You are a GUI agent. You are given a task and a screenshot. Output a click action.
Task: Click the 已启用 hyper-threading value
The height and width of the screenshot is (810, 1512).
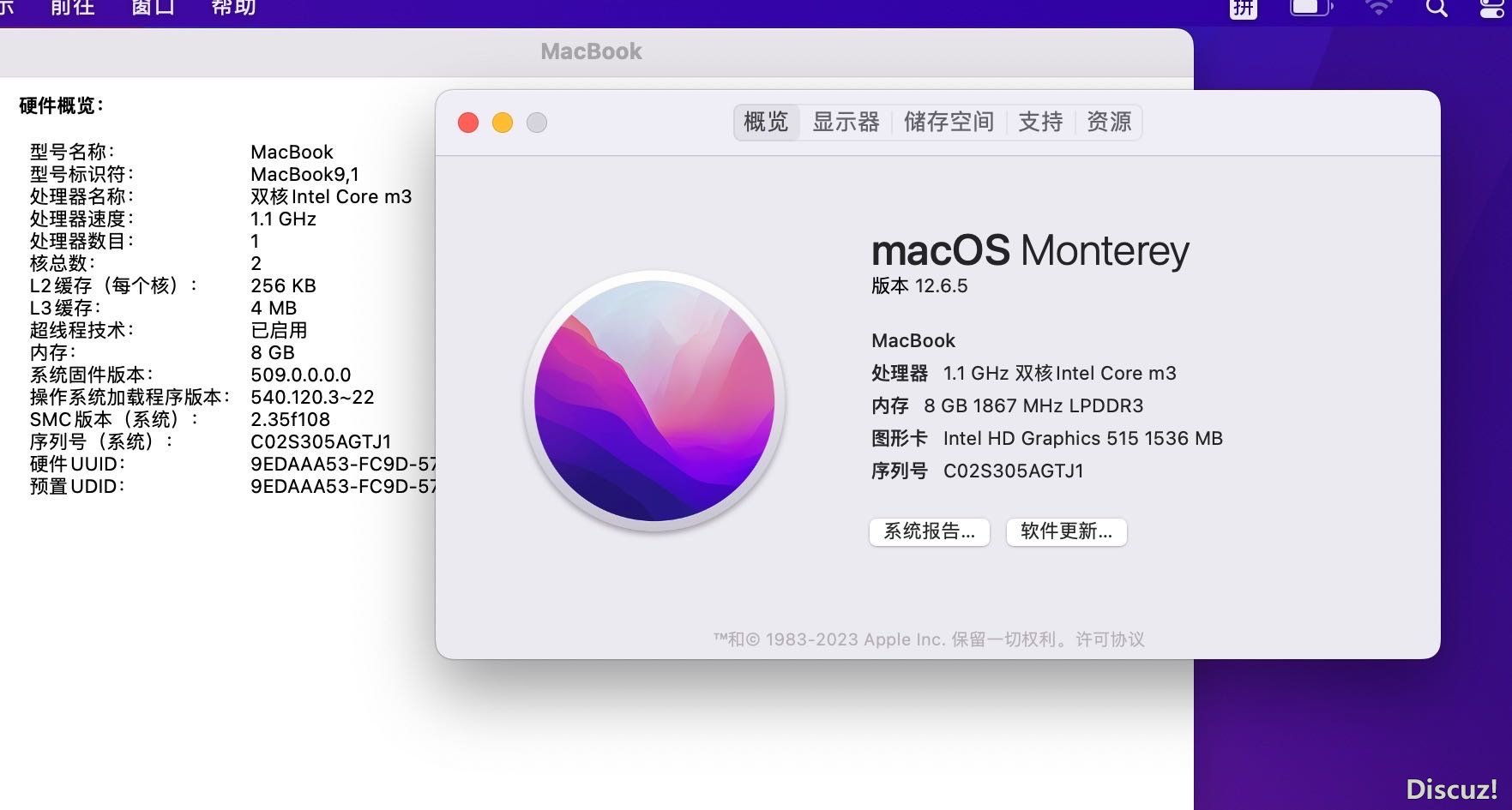click(279, 330)
